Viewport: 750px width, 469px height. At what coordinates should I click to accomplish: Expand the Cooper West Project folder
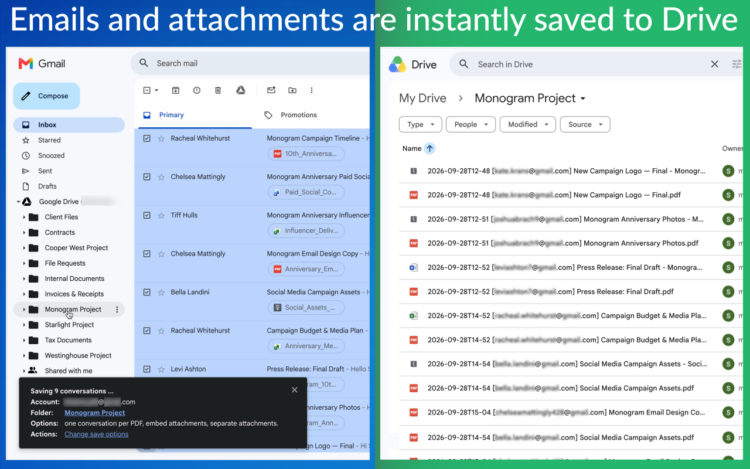[24, 248]
